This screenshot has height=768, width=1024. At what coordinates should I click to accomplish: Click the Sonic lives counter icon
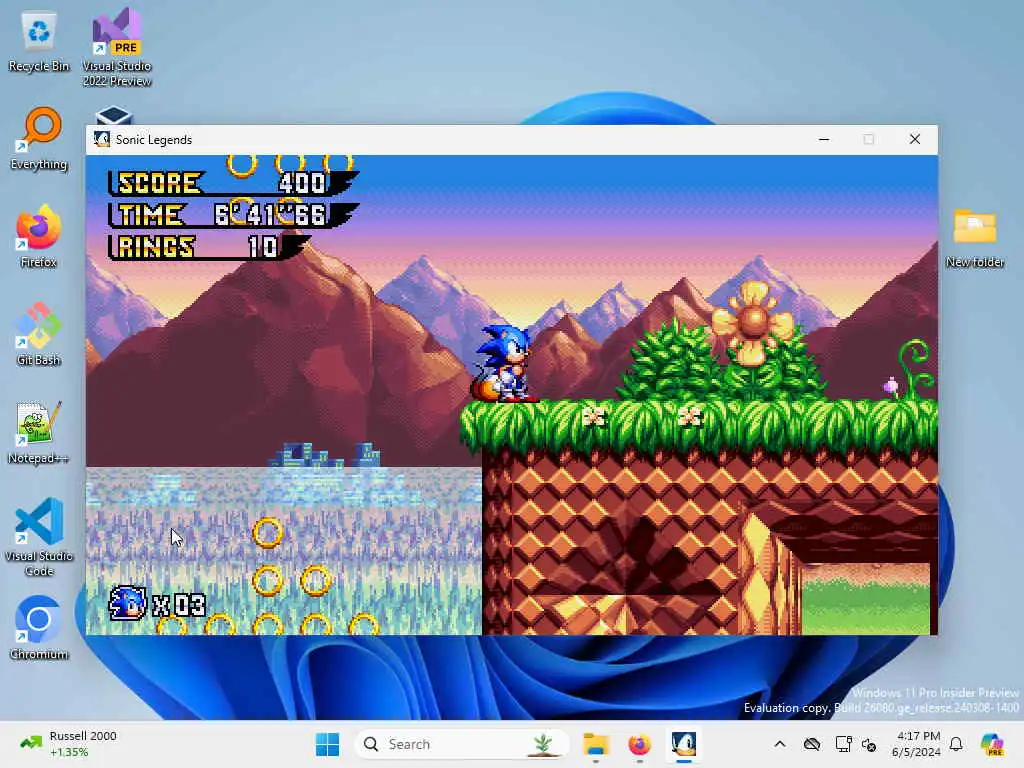pyautogui.click(x=127, y=603)
